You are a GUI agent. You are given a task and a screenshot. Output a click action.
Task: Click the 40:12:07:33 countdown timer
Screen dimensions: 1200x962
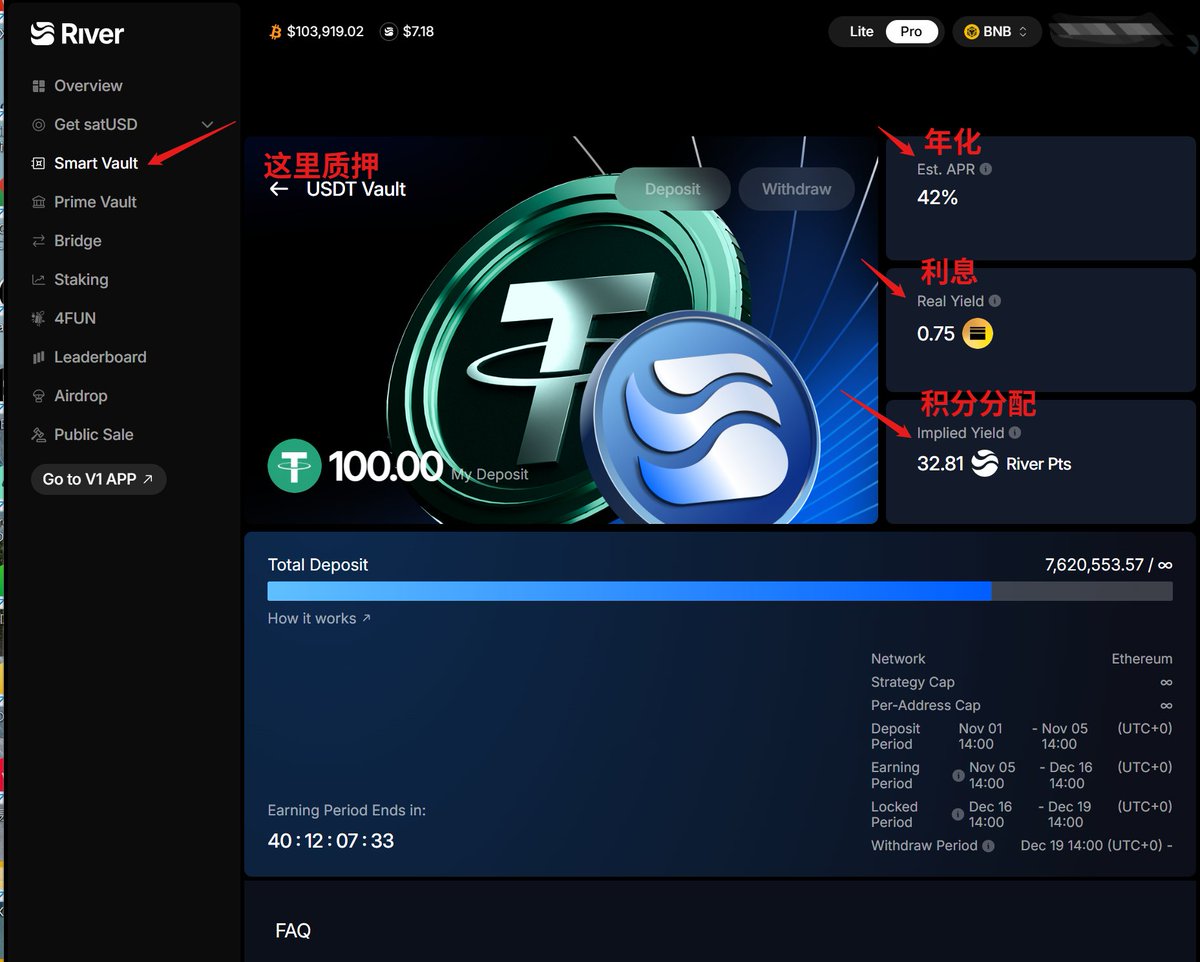point(331,841)
